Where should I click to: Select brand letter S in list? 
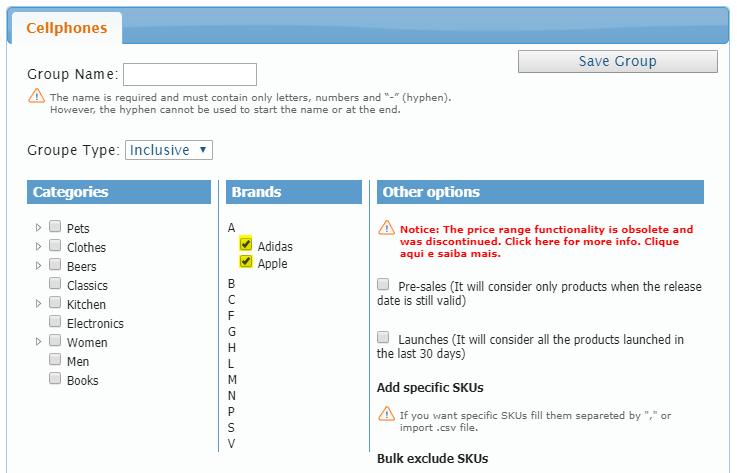[232, 427]
